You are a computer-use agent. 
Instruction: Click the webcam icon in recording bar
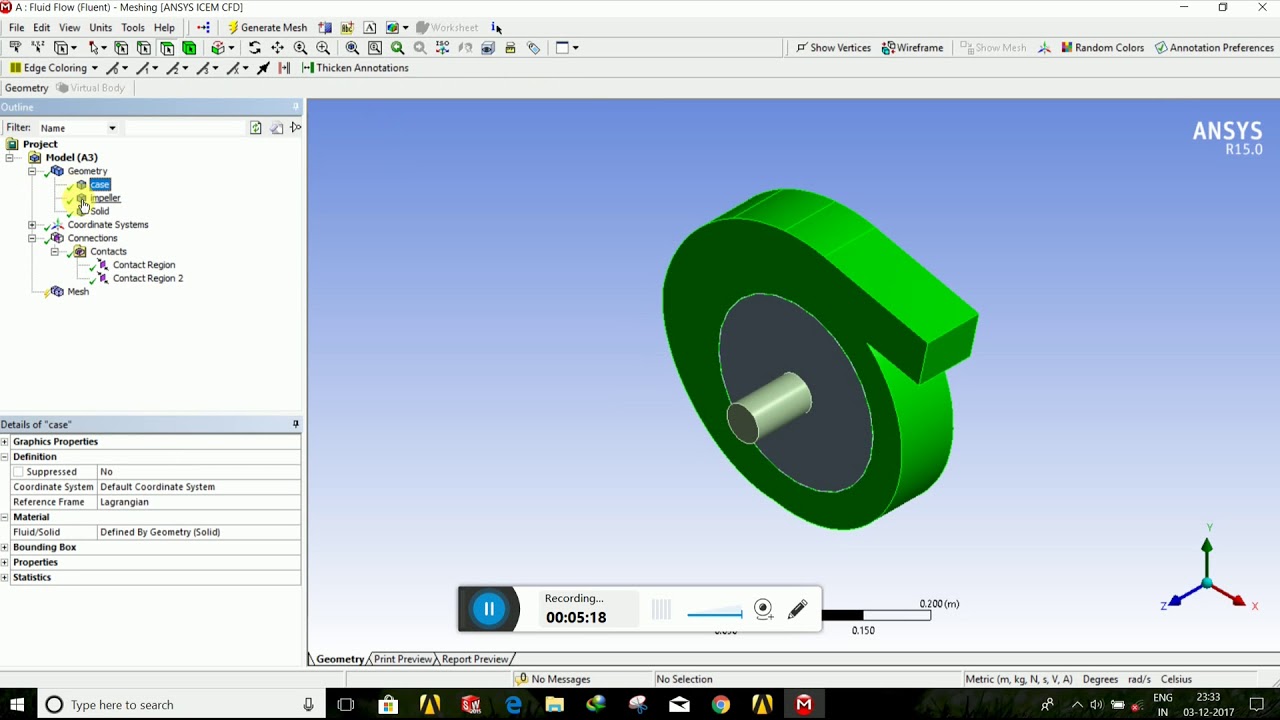tap(764, 609)
